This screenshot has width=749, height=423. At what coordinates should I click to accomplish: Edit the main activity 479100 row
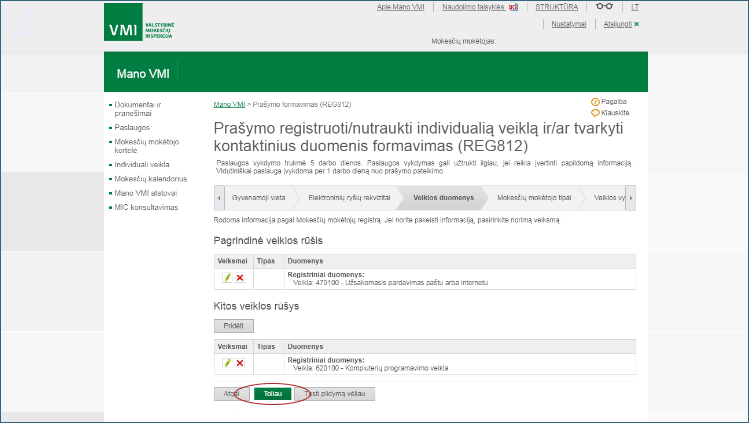click(x=227, y=277)
